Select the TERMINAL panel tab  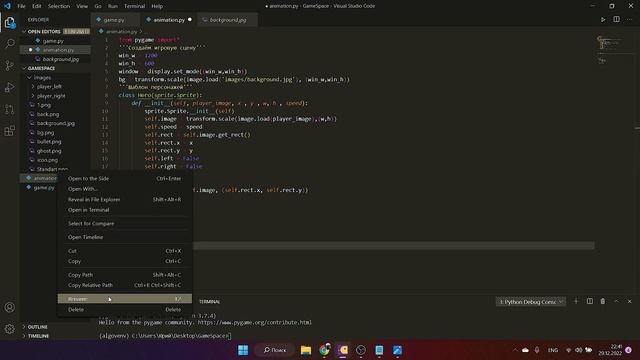coord(209,302)
